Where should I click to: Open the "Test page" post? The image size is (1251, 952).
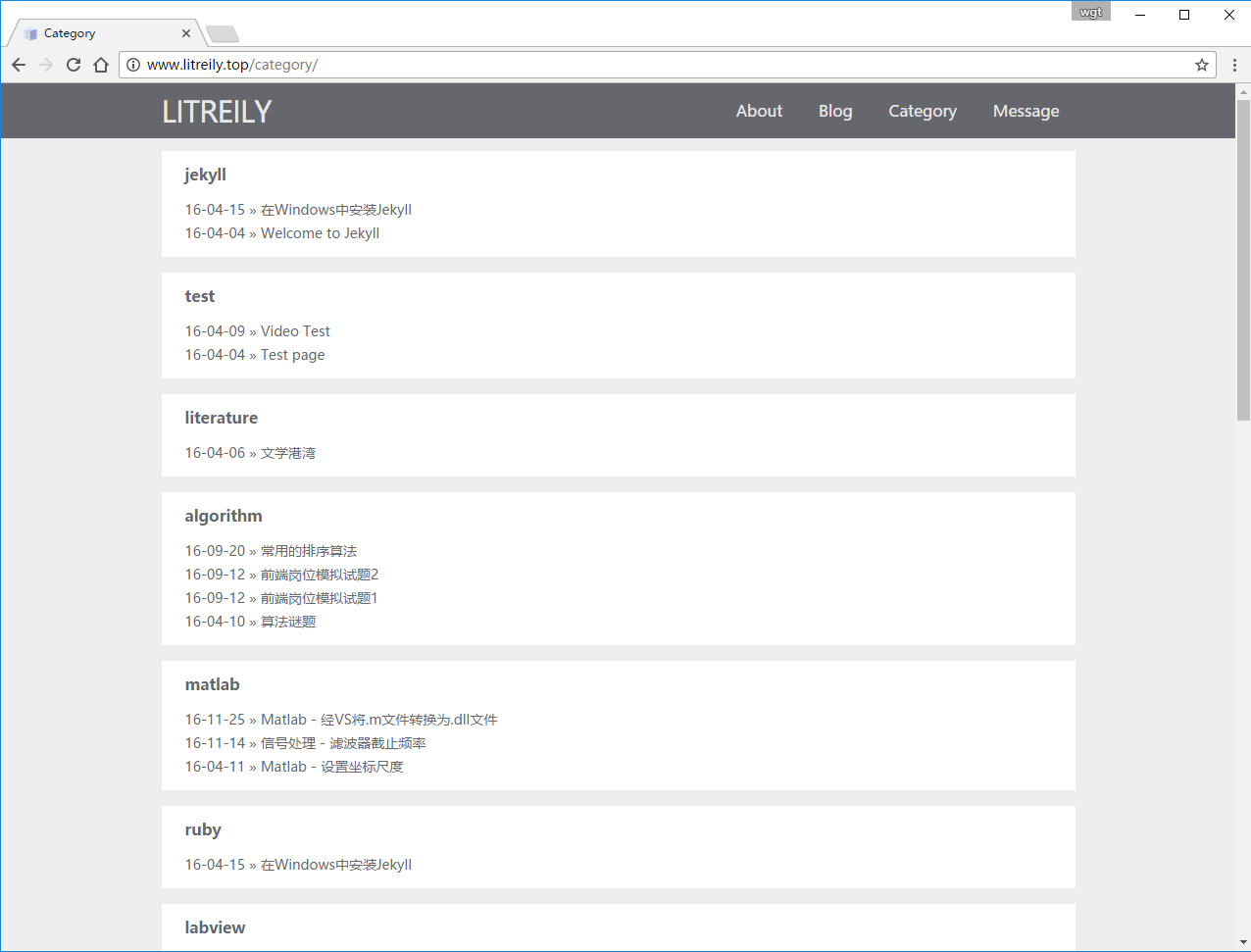(292, 355)
